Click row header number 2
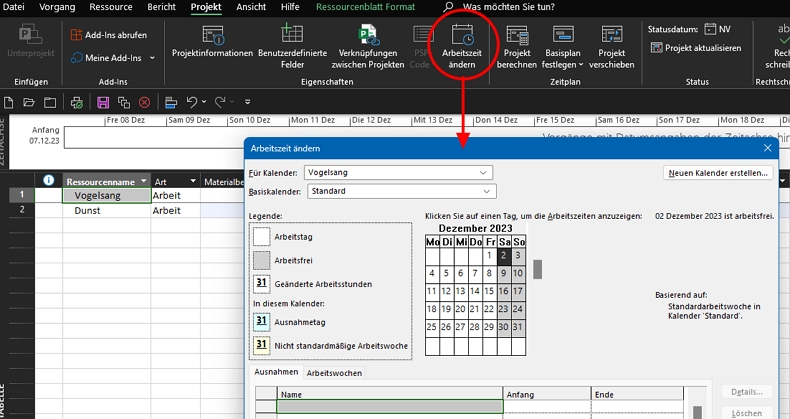 [22, 210]
